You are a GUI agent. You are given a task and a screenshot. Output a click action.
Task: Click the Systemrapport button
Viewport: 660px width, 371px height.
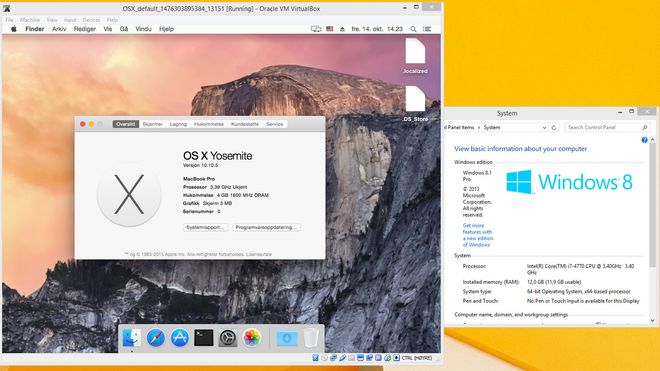tap(205, 227)
